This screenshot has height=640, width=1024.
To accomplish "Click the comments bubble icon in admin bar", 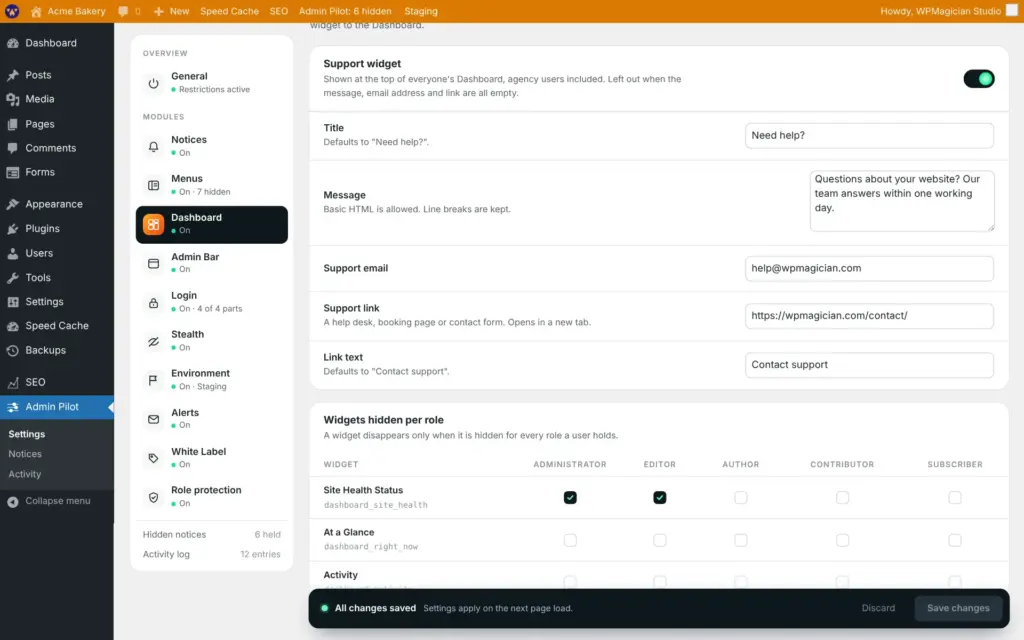I will (123, 11).
